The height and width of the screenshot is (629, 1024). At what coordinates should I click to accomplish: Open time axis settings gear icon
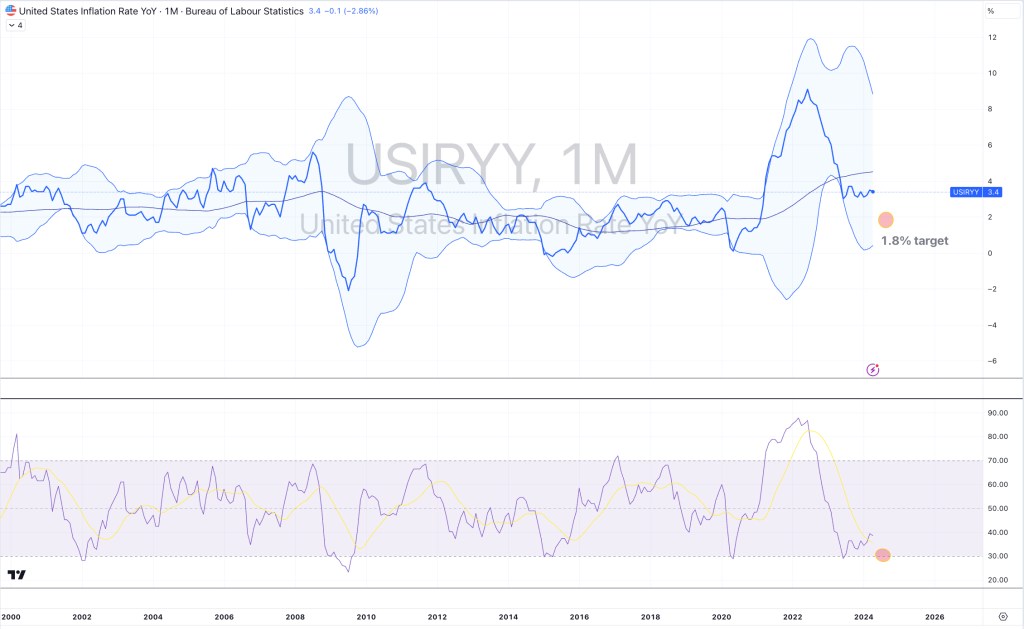tap(1003, 617)
